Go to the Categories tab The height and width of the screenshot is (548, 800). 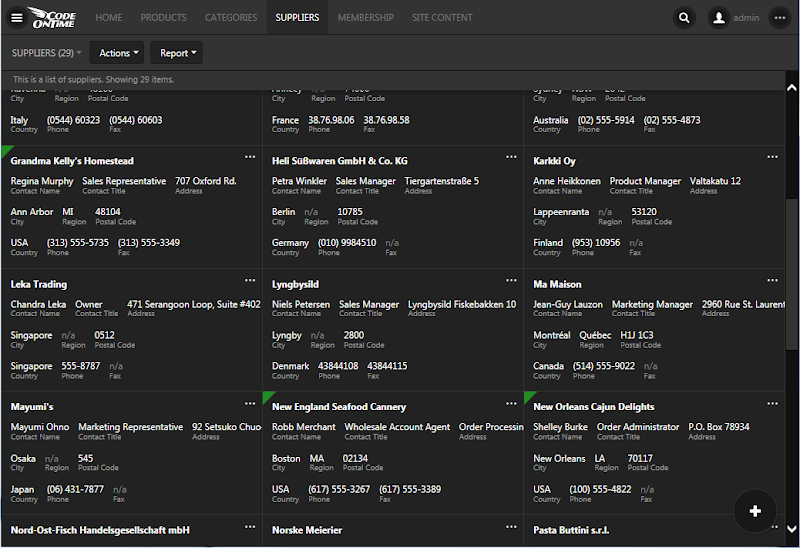point(231,17)
